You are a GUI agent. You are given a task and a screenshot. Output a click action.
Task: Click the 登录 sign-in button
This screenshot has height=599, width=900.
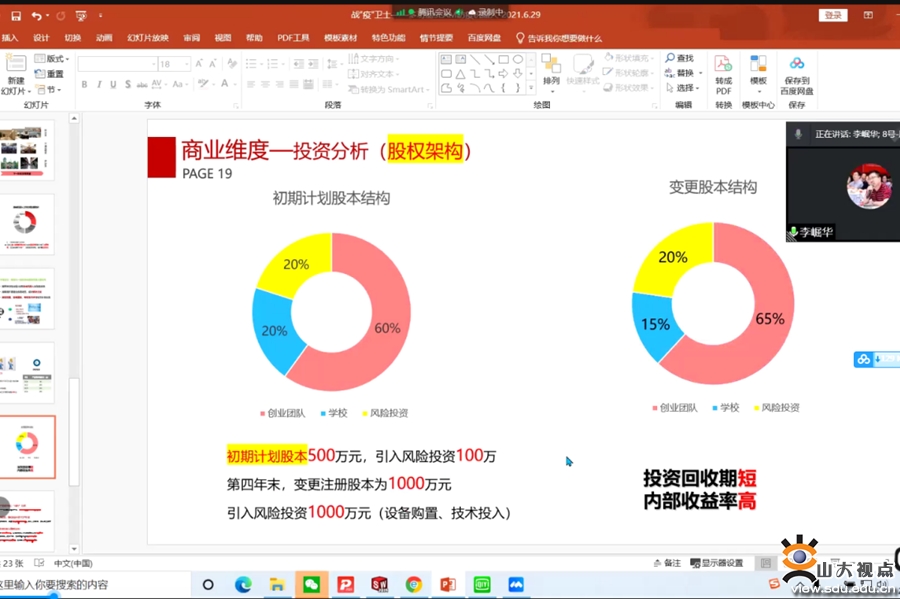tap(832, 15)
